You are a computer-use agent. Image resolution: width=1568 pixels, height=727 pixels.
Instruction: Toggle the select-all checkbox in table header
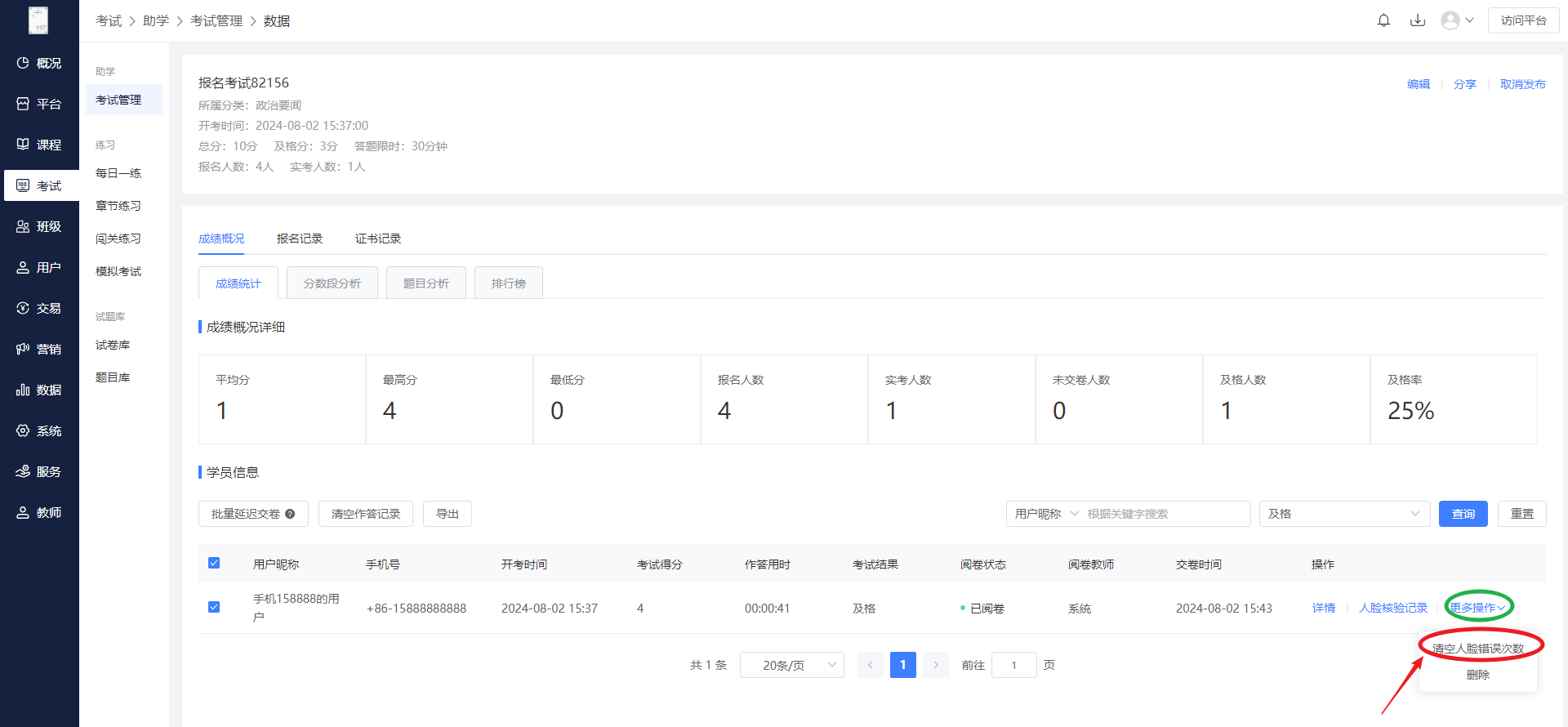[x=214, y=563]
